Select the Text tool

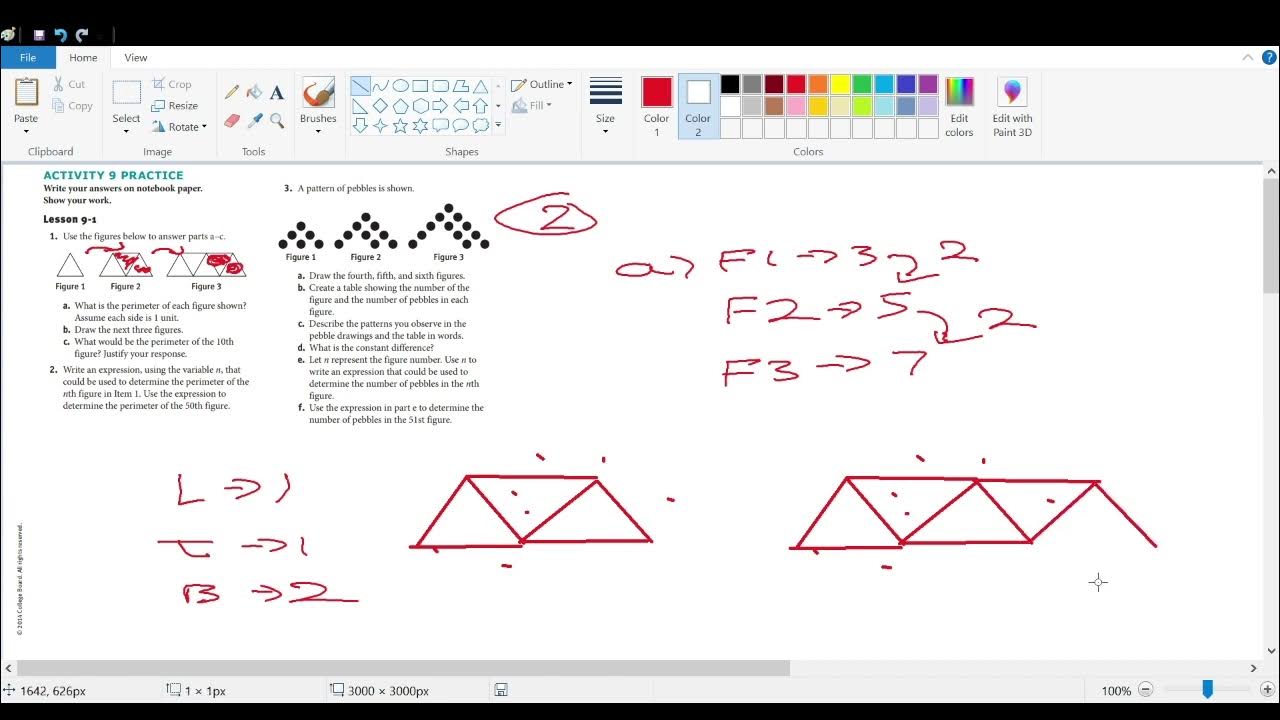(277, 92)
